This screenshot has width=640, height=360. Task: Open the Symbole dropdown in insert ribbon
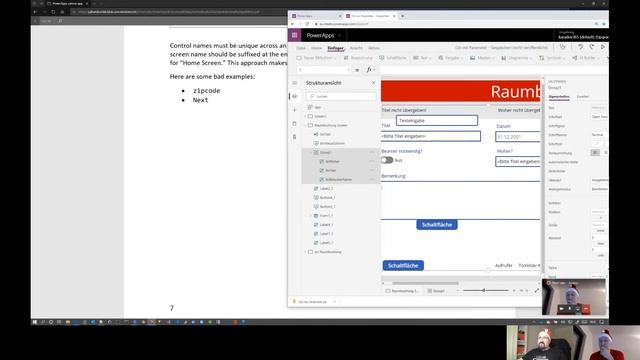(x=552, y=58)
